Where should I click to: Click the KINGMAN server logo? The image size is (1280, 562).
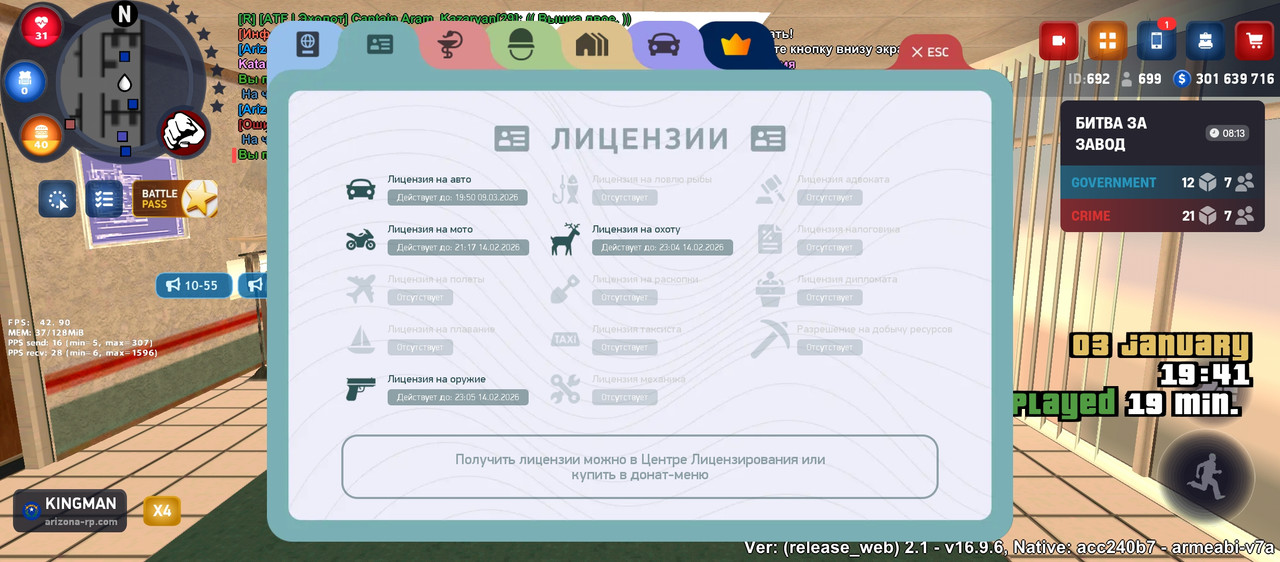pos(70,510)
